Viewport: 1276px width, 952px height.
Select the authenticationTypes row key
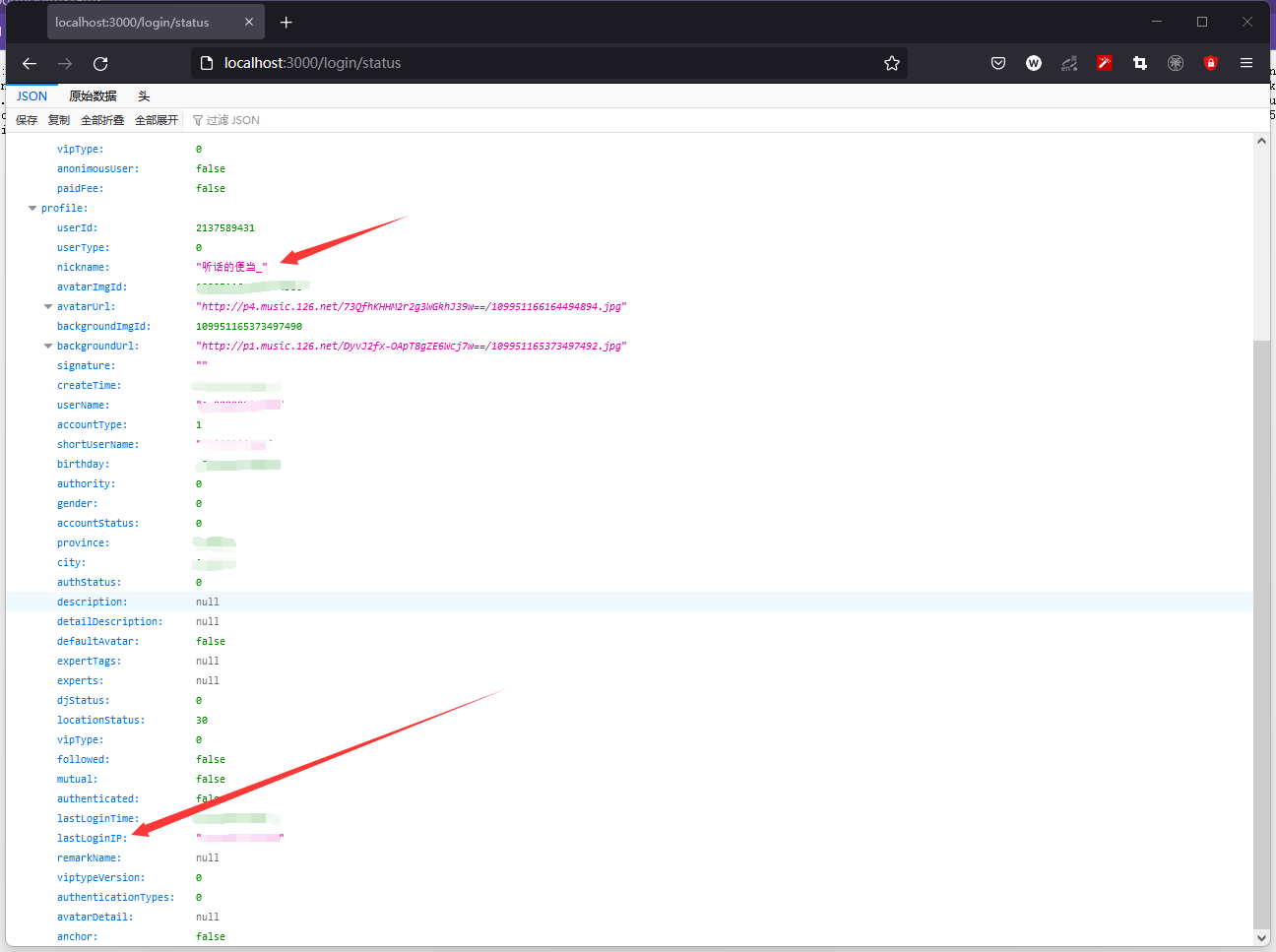(116, 898)
